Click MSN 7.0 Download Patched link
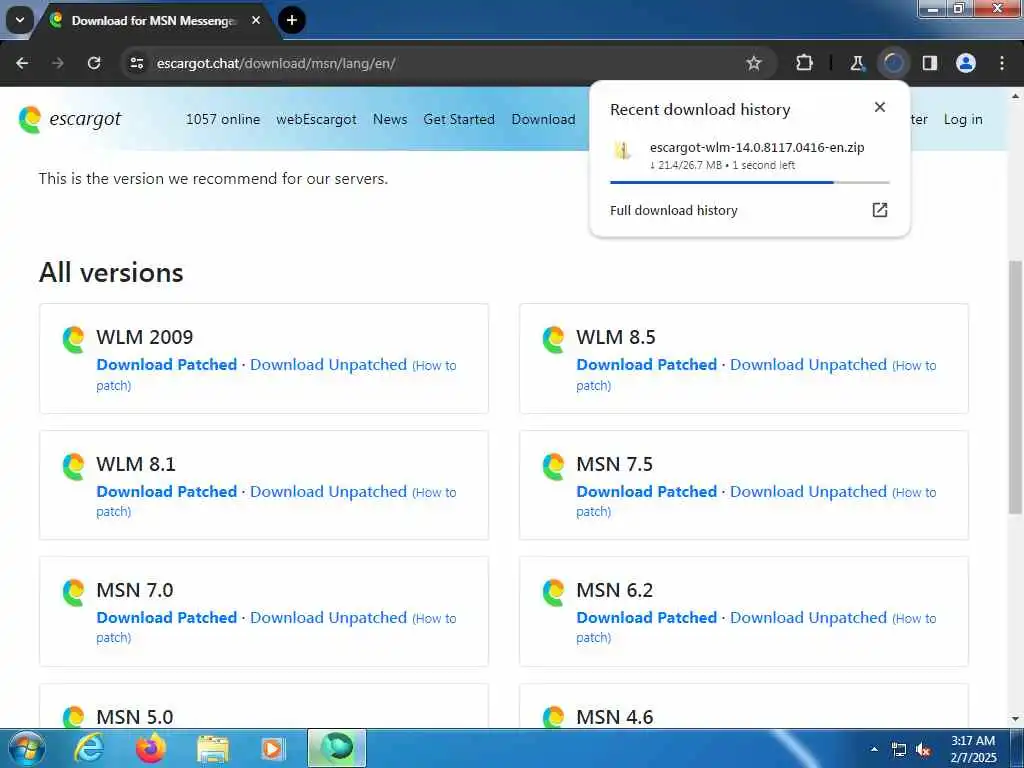Screen dimensions: 1024x768 [167, 617]
